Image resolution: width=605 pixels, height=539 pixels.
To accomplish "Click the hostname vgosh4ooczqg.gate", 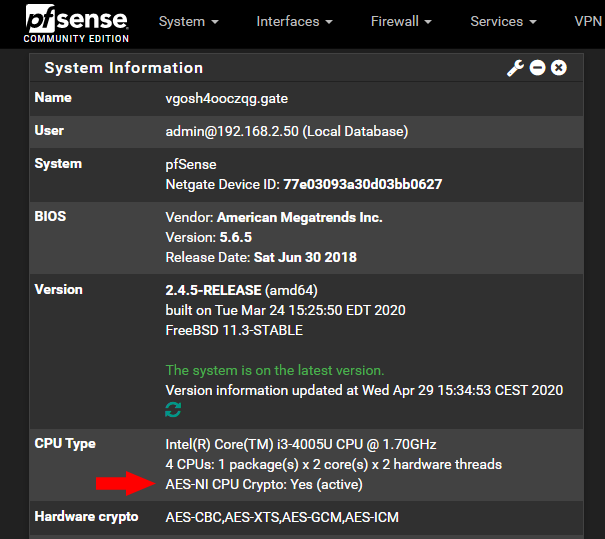I will pos(226,98).
